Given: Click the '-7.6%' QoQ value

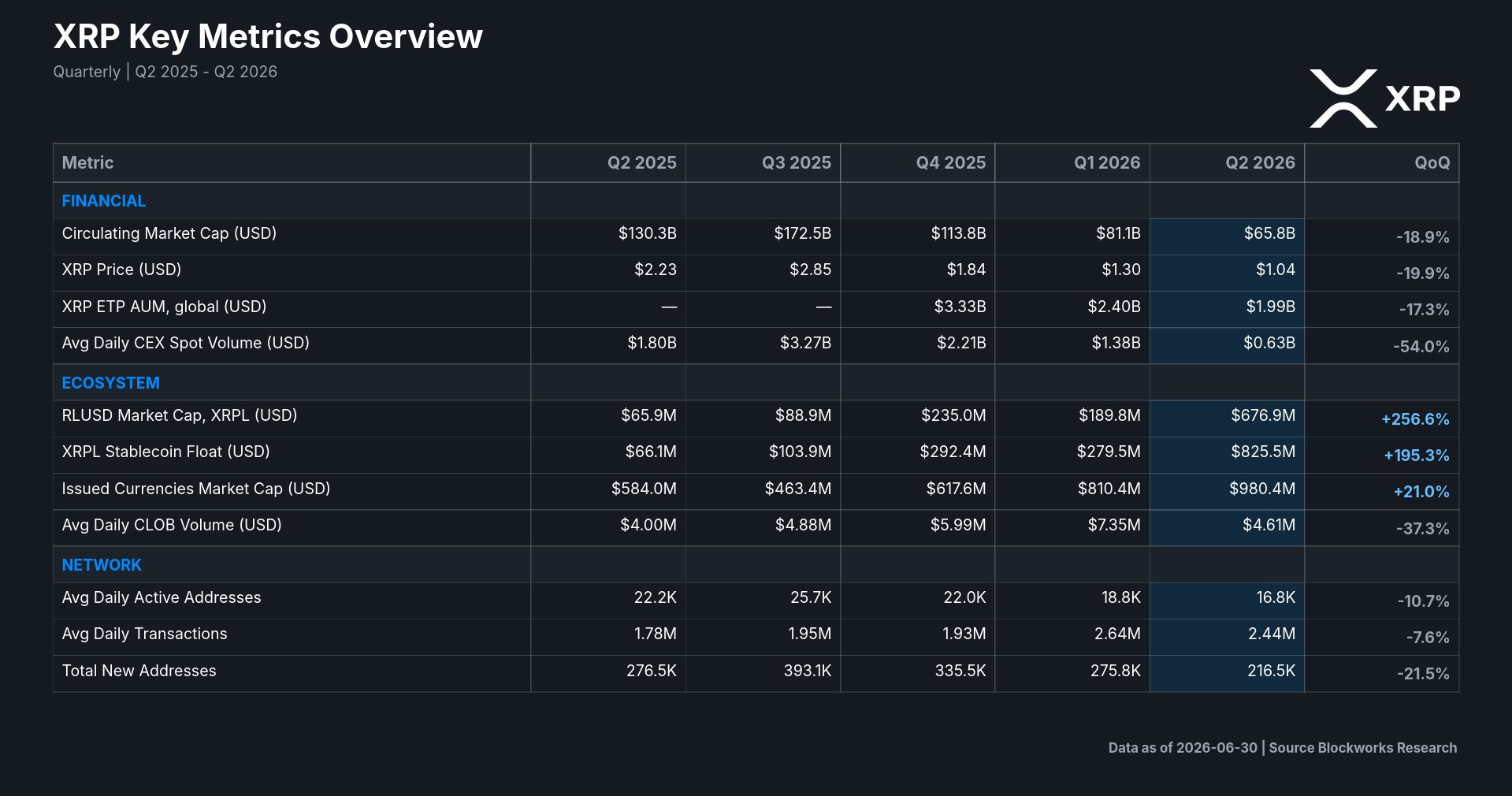Looking at the screenshot, I should coord(1428,638).
